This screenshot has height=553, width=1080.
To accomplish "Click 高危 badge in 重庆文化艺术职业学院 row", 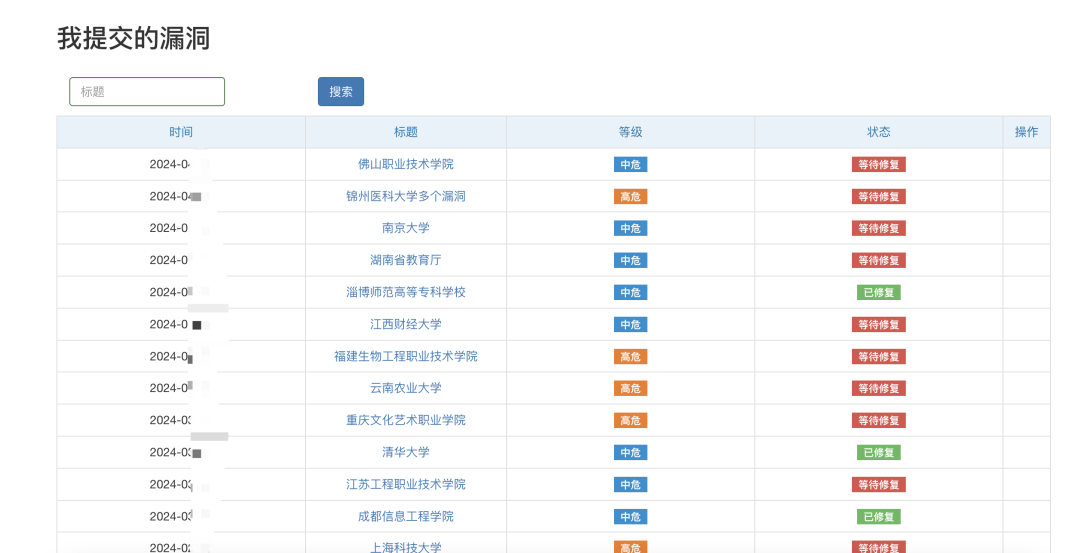I will click(x=630, y=421).
